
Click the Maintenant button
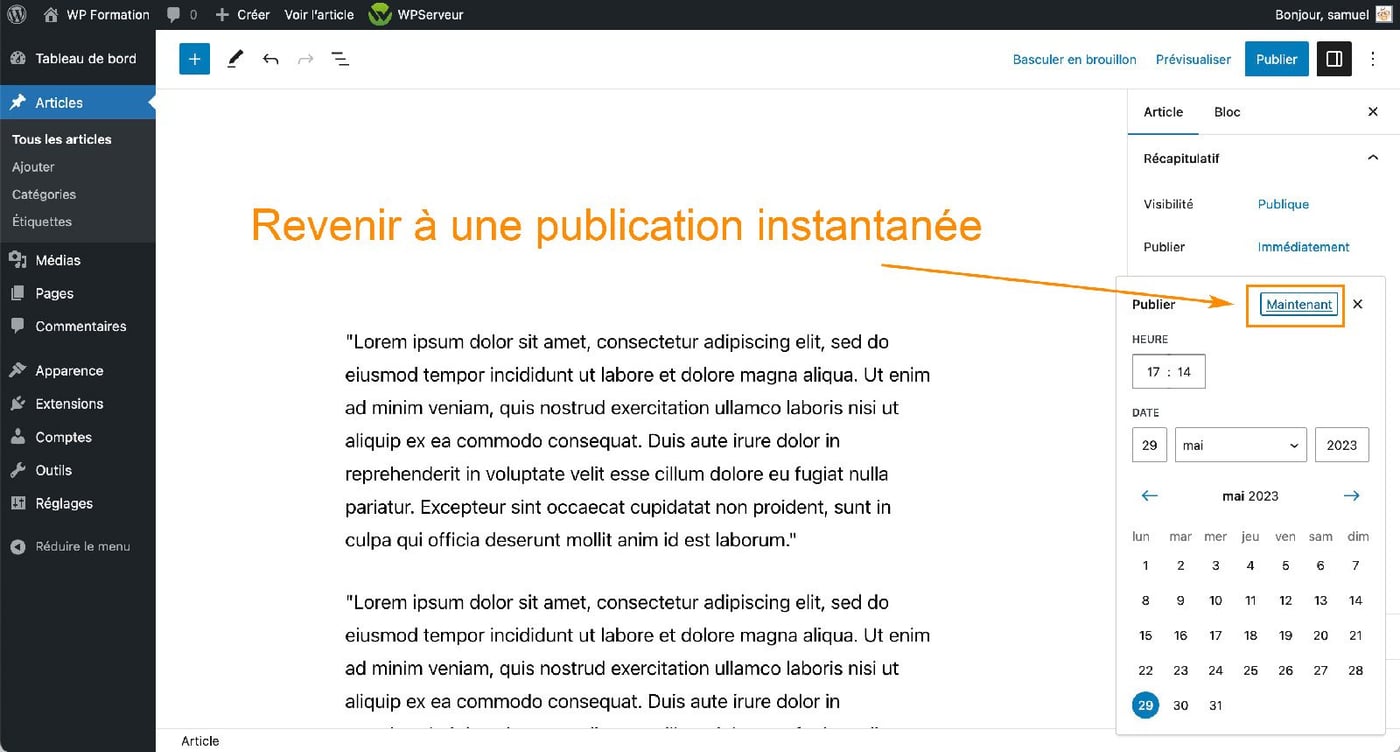point(1297,304)
